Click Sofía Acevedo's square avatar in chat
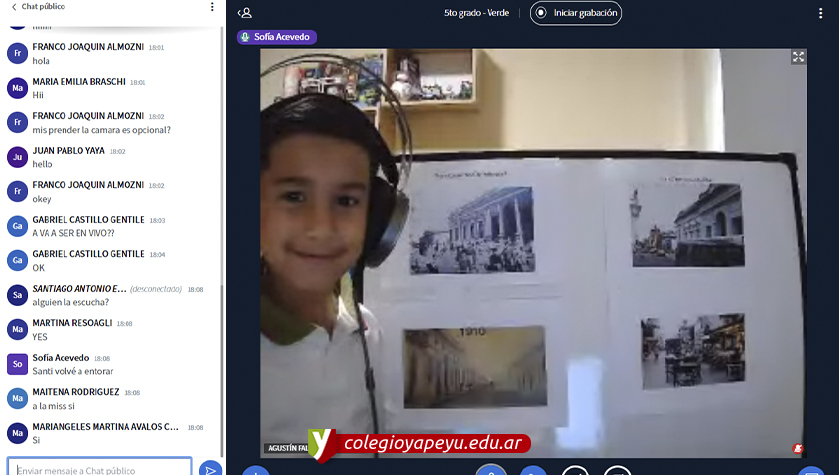Viewport: 839px width, 475px height. coord(16,364)
